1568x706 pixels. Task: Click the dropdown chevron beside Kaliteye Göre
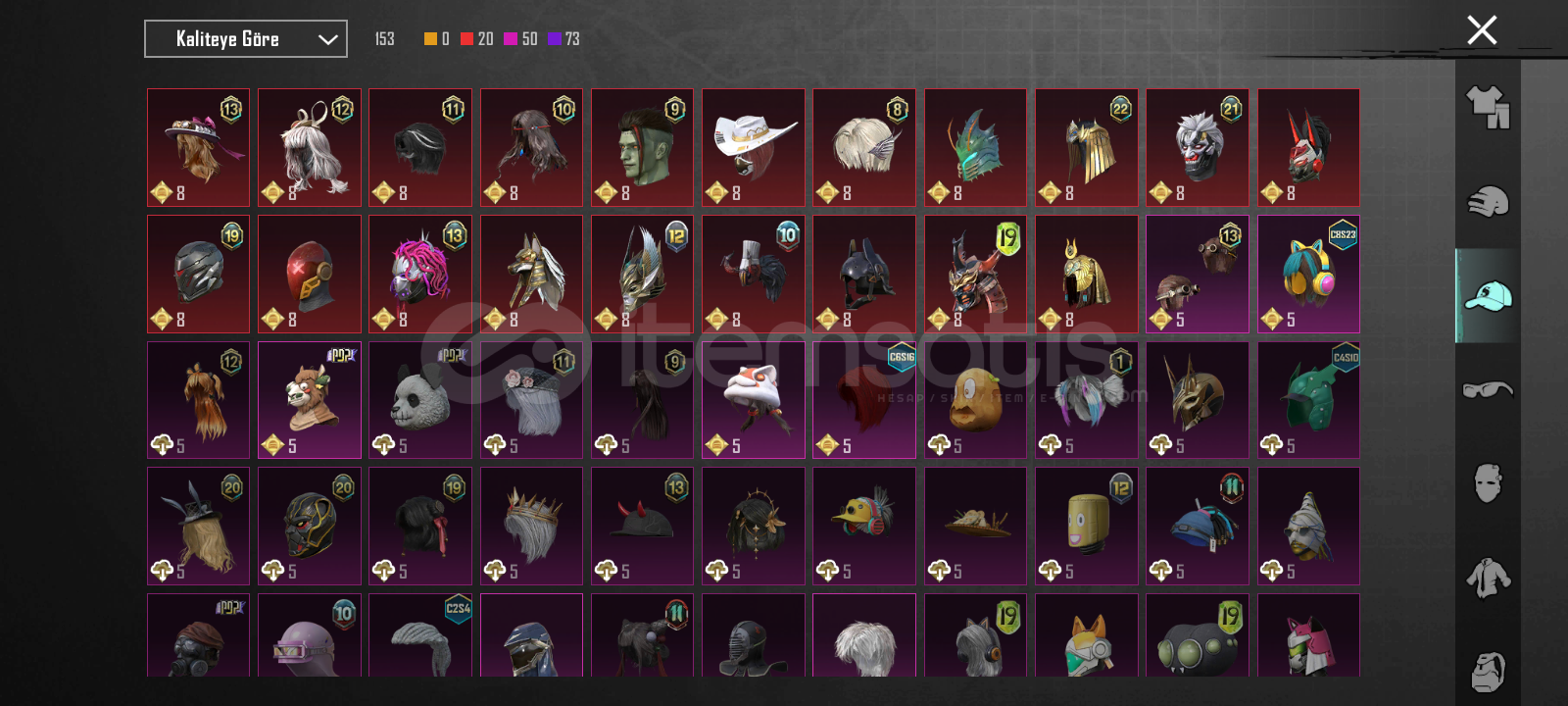click(327, 40)
